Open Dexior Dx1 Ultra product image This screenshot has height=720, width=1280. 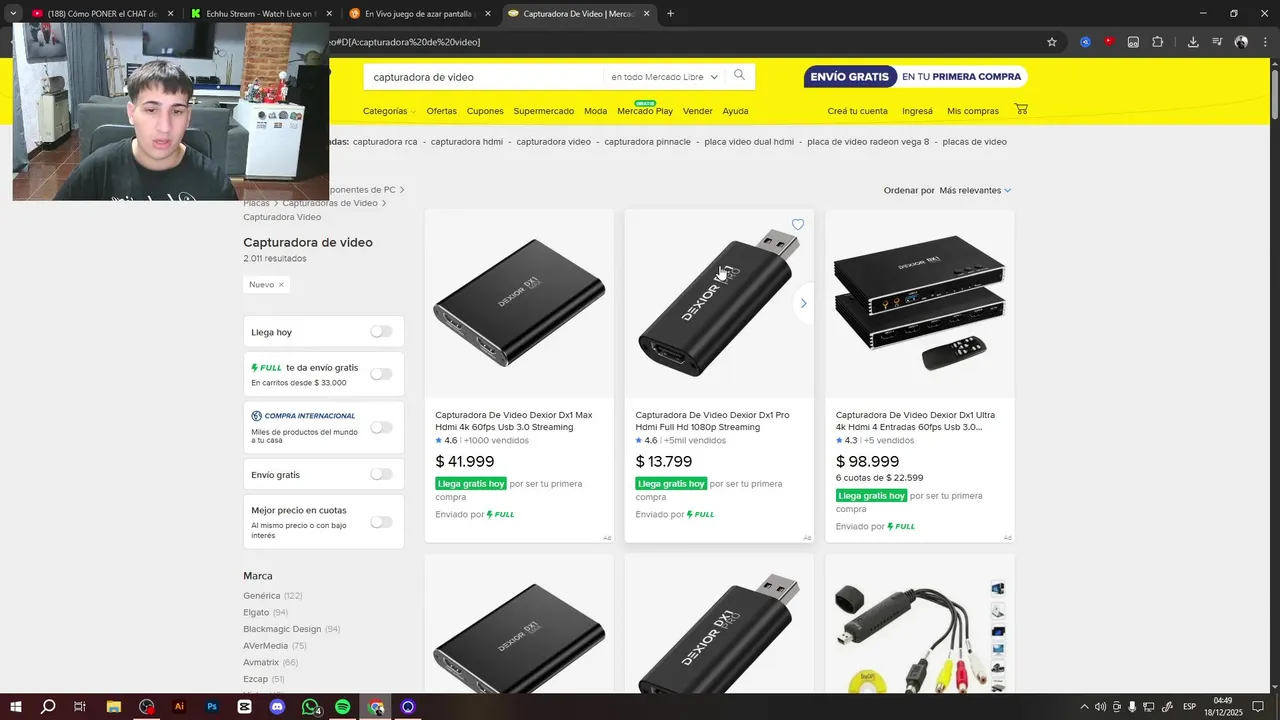[919, 303]
